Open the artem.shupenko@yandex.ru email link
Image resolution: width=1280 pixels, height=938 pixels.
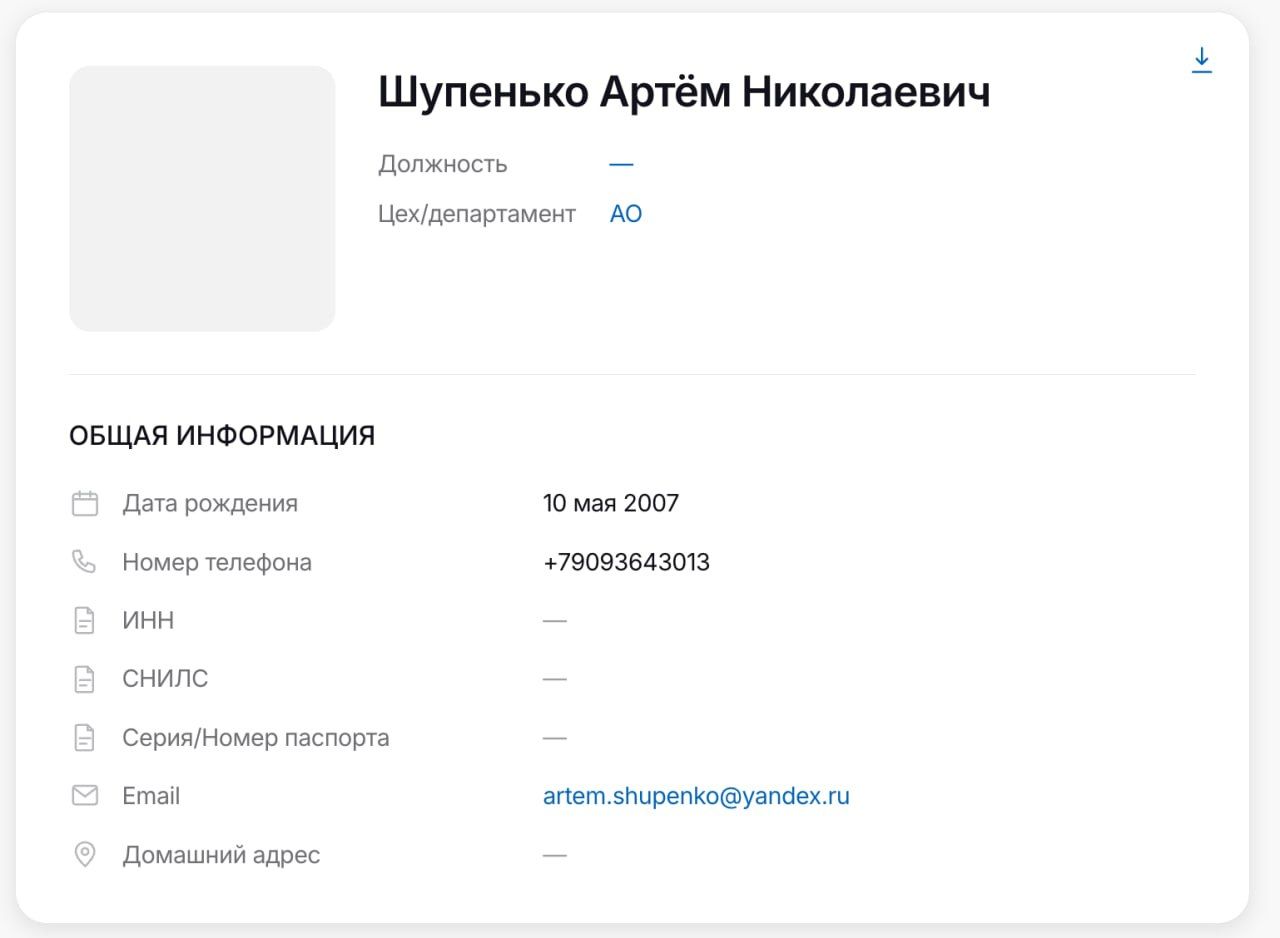pos(696,796)
